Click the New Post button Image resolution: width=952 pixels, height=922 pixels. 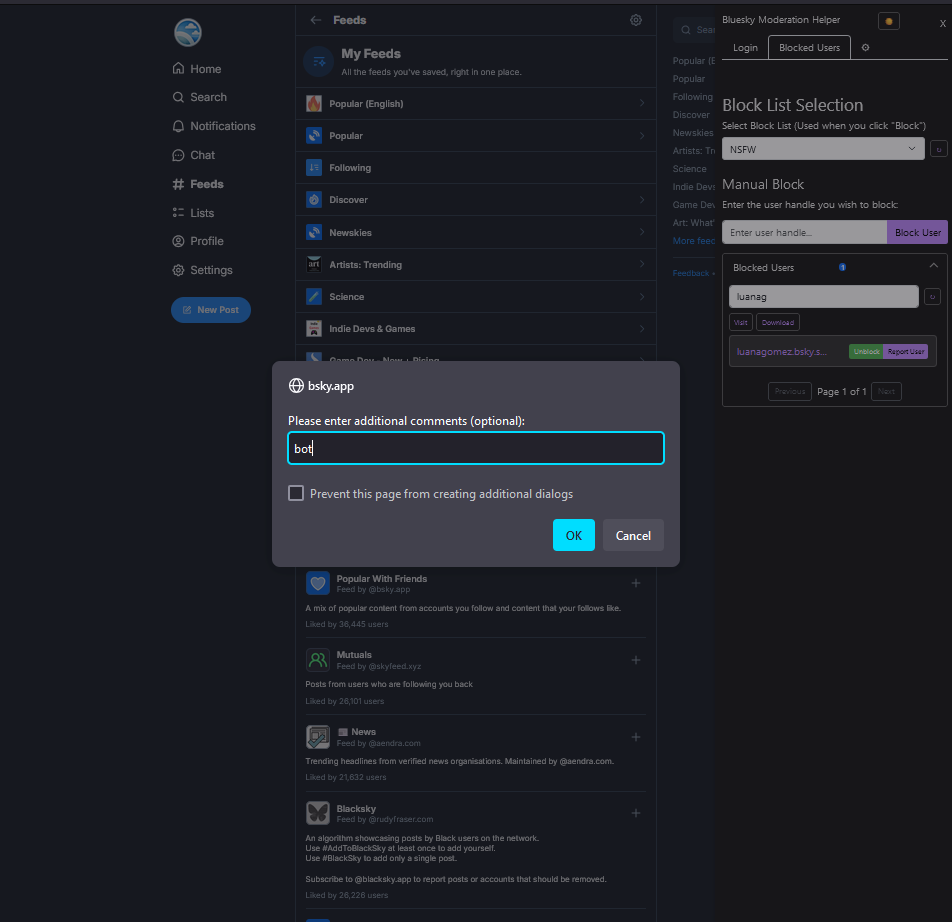pos(211,310)
